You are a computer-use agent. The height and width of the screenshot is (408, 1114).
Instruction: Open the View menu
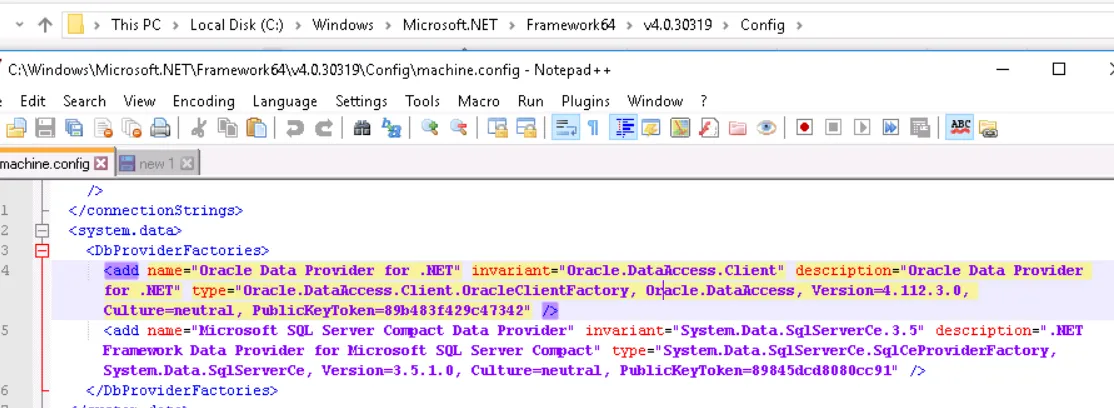(x=139, y=101)
